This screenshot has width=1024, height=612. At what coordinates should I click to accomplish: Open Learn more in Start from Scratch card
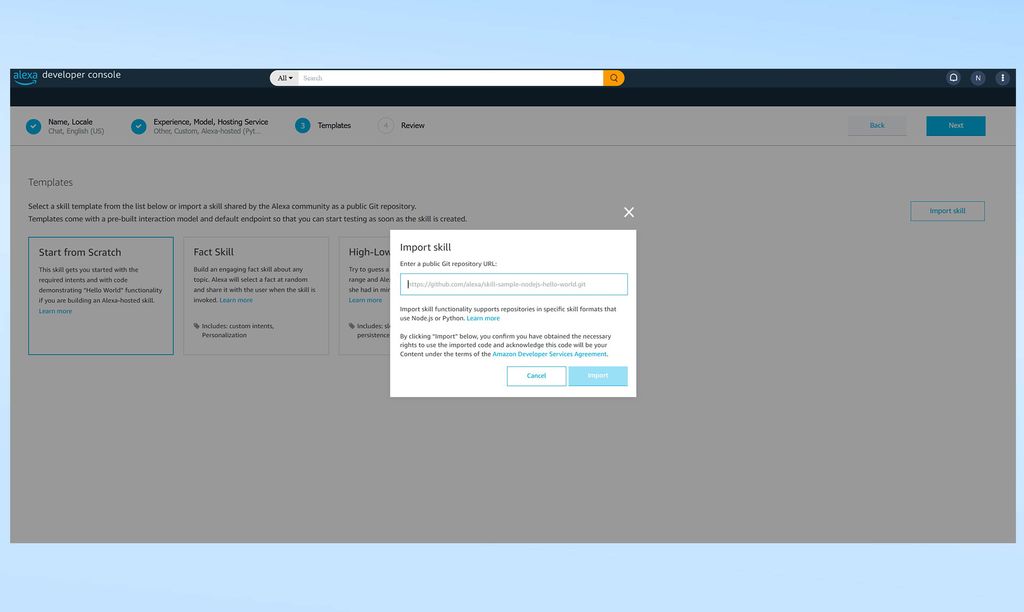(x=55, y=311)
